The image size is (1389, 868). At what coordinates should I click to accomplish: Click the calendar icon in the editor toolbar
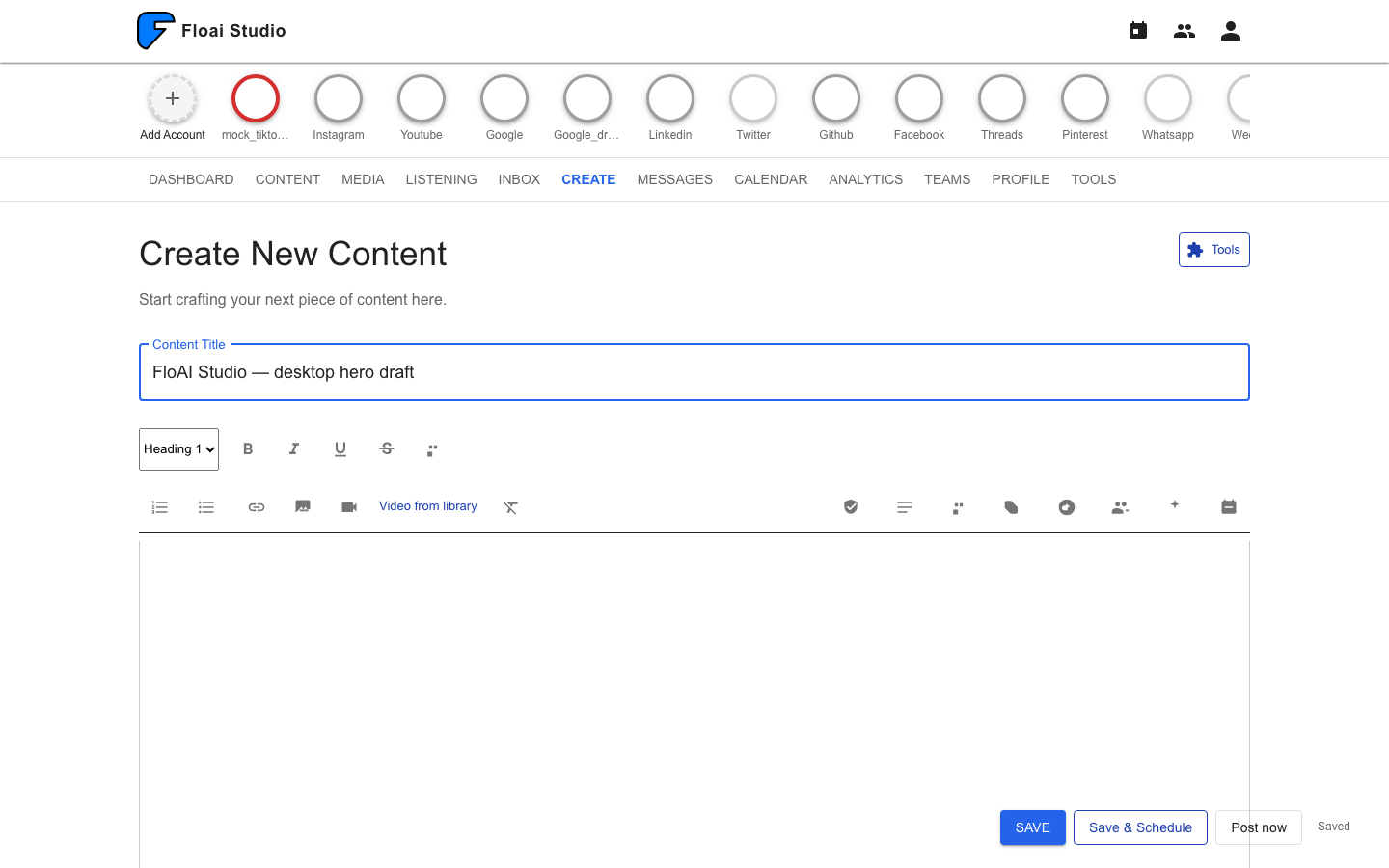[1229, 507]
